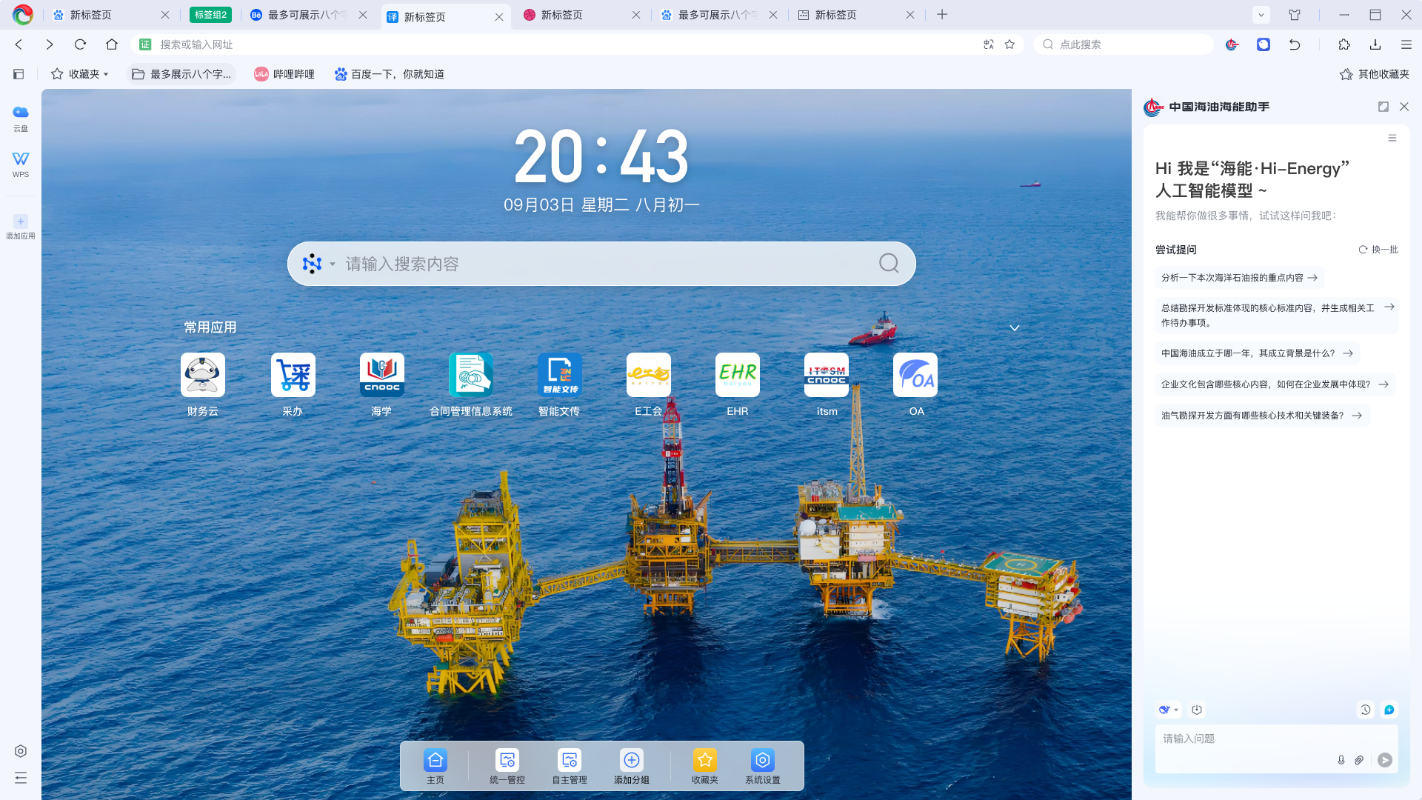Open the 财务云 app icon
The width and height of the screenshot is (1422, 800).
202,375
